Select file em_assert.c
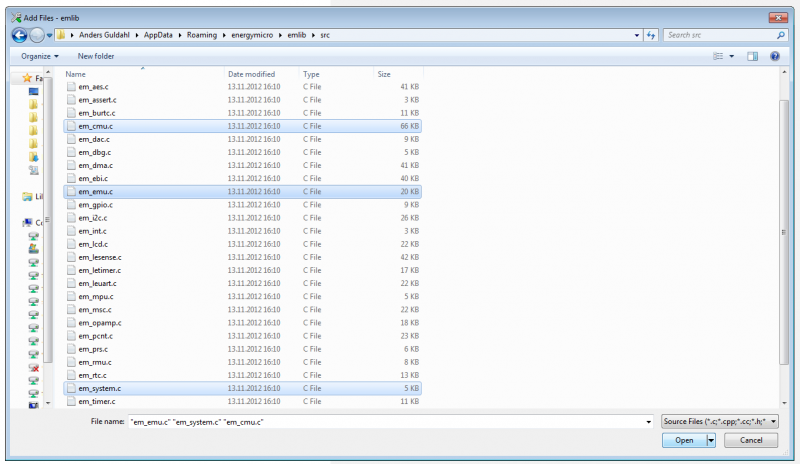The height and width of the screenshot is (464, 800). 242,100
